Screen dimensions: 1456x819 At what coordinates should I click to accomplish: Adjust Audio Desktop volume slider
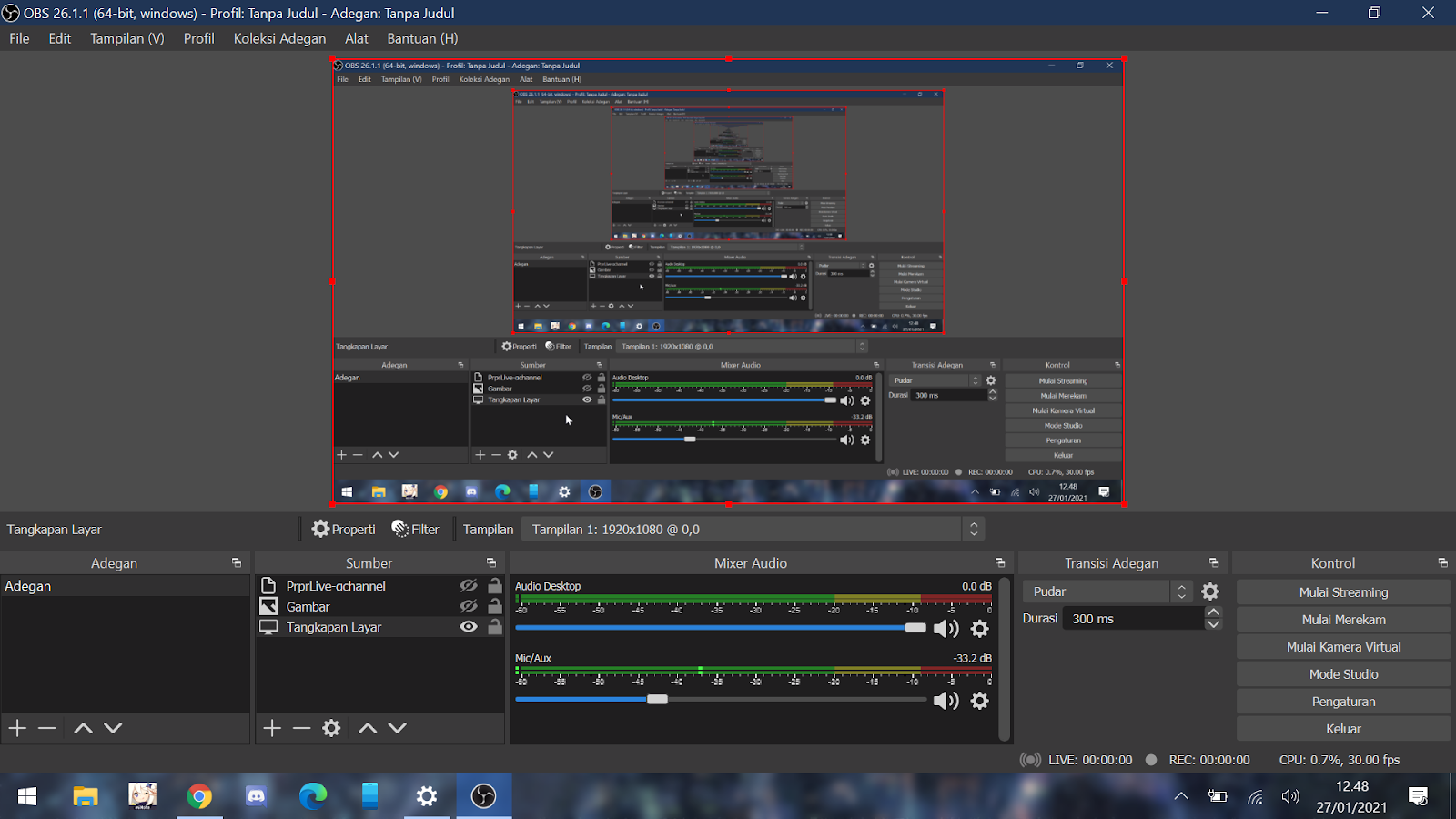pyautogui.click(x=915, y=628)
